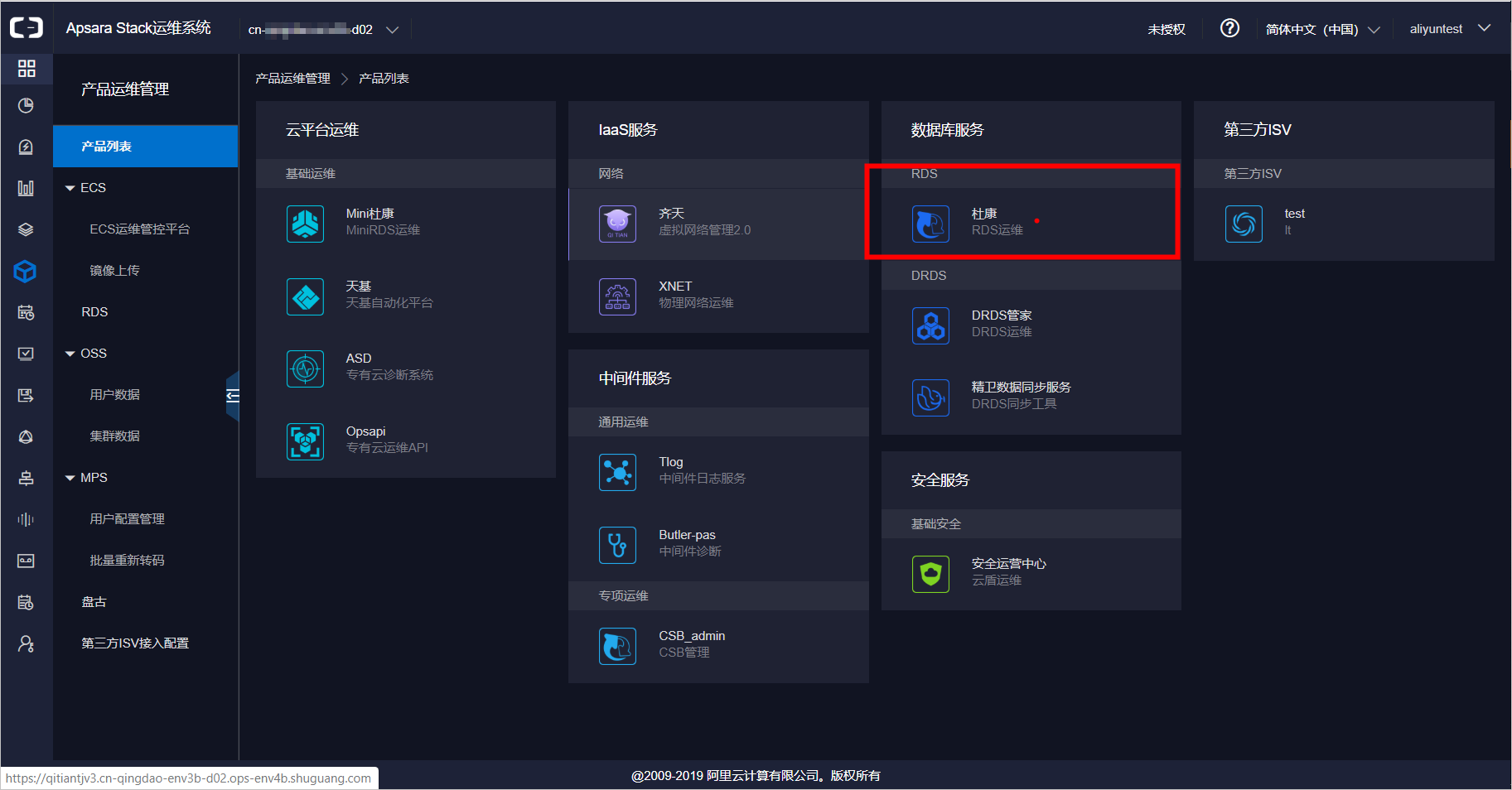Click the CSB管理 description text
The height and width of the screenshot is (790, 1512).
[x=684, y=653]
